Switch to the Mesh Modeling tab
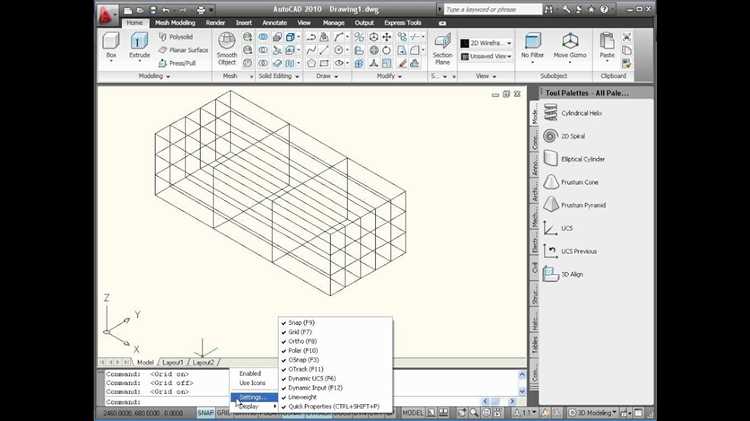 tap(175, 22)
